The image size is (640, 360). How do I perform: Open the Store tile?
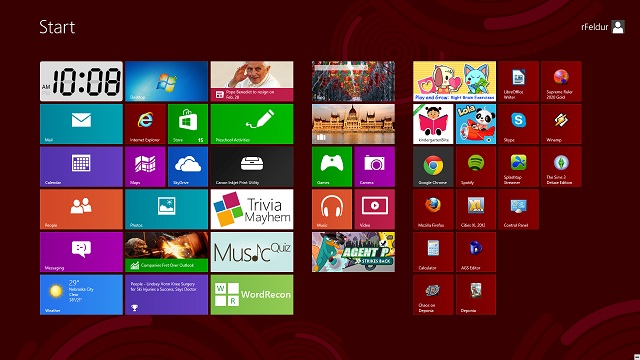click(x=188, y=124)
